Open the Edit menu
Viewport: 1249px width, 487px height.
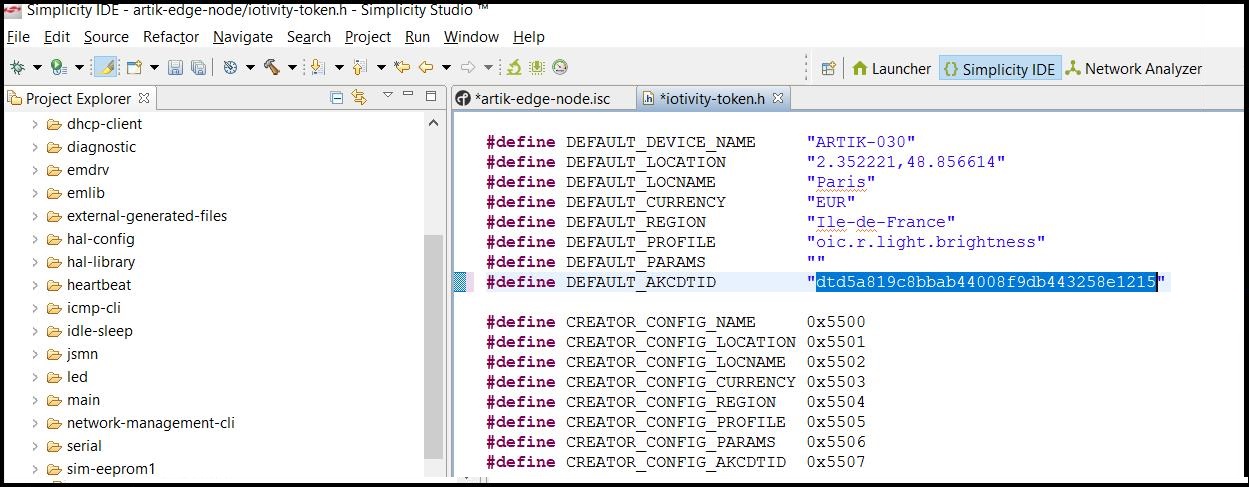[x=57, y=36]
